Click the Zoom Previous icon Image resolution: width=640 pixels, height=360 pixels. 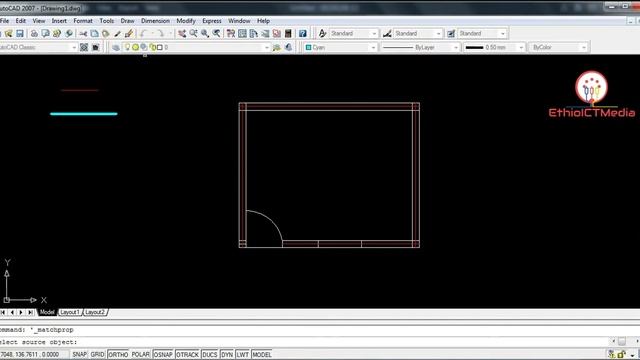(216, 33)
